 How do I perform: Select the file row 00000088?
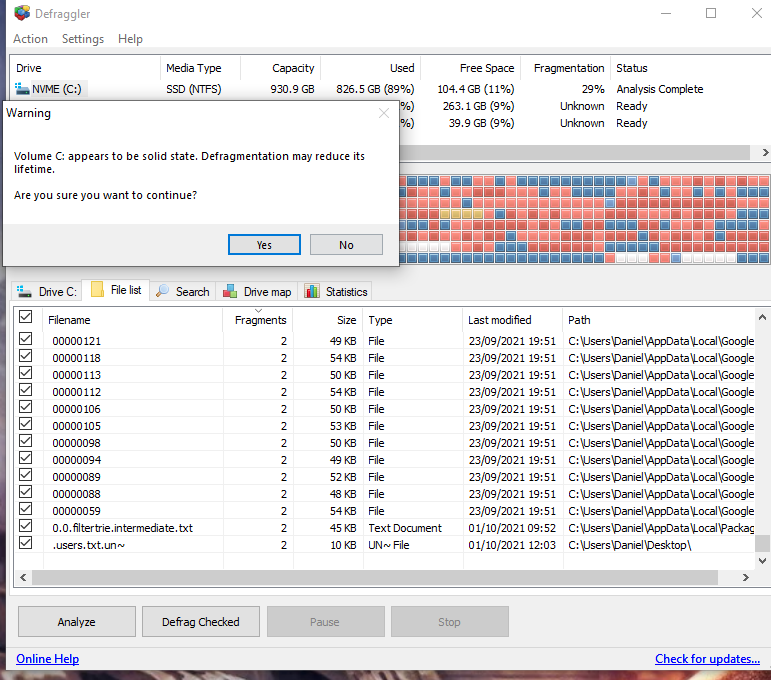coord(386,494)
